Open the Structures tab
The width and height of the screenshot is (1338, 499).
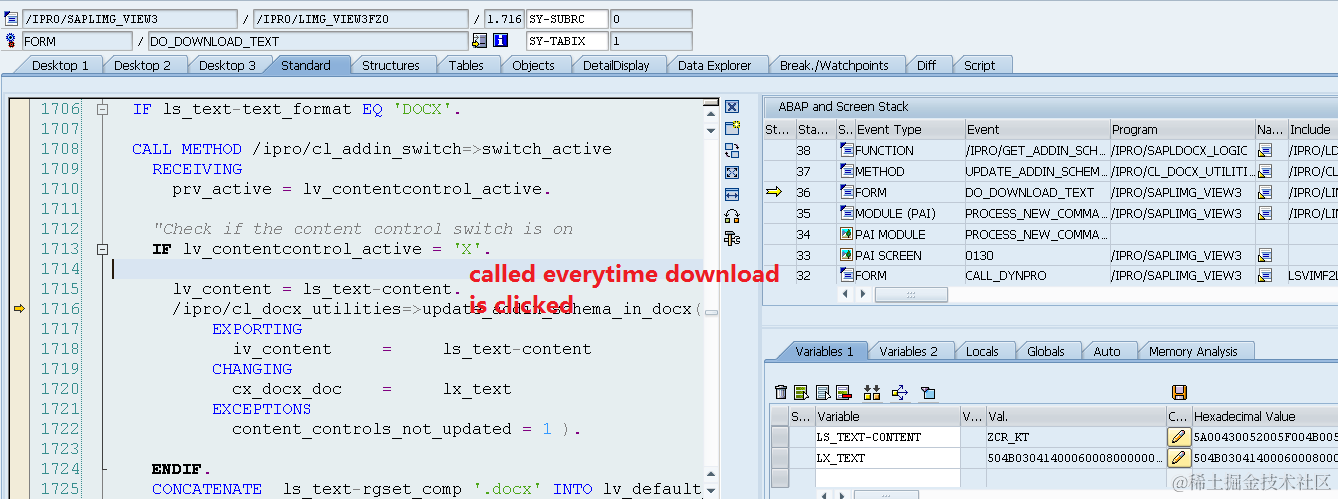(x=390, y=65)
